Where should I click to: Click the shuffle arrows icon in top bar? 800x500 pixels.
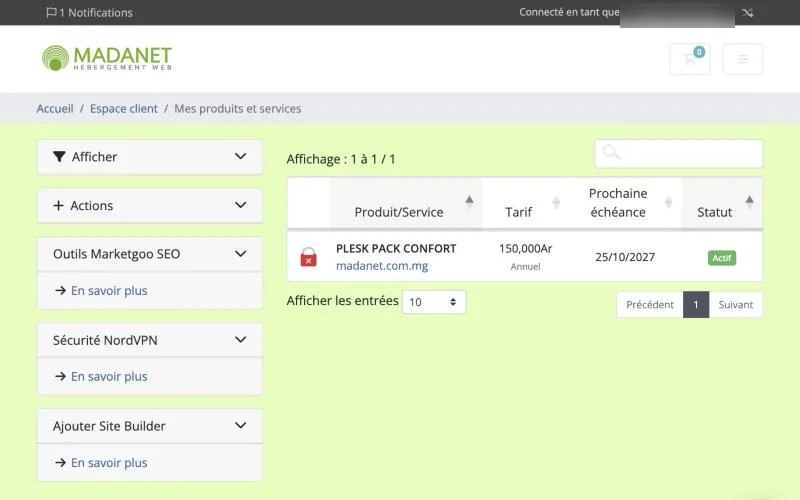[x=747, y=13]
